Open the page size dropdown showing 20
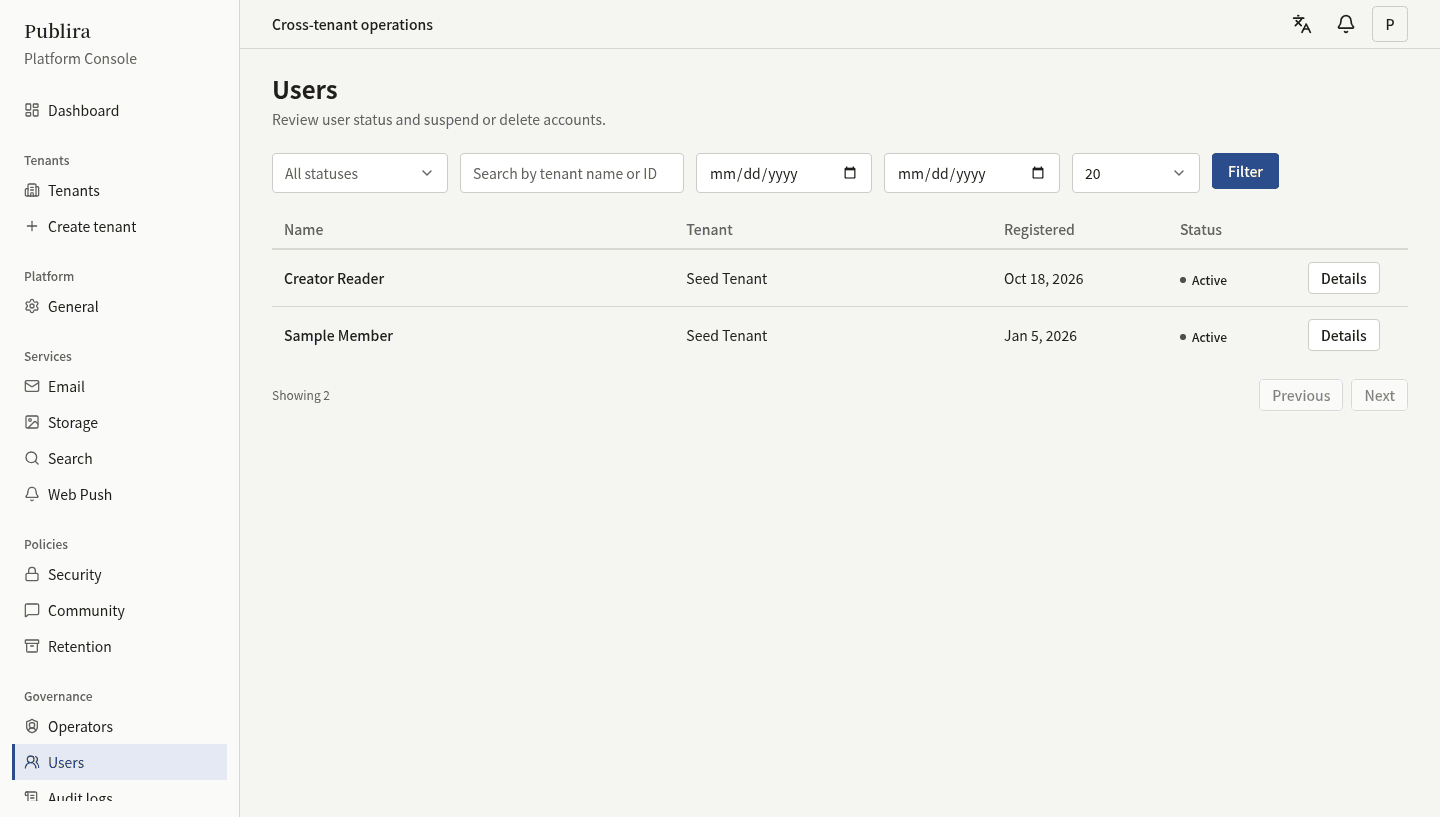The width and height of the screenshot is (1440, 817). tap(1136, 173)
